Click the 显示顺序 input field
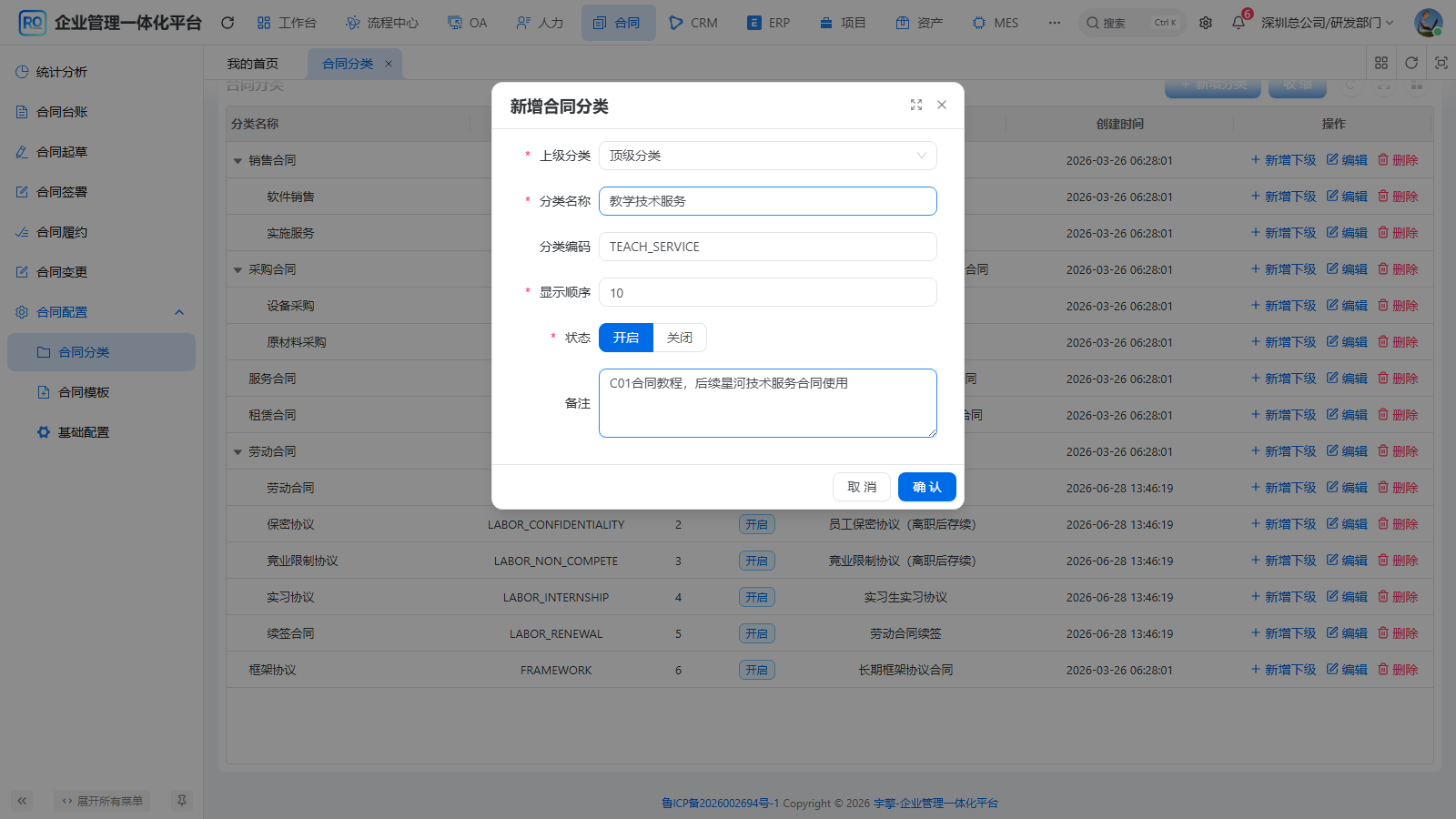The image size is (1456, 819). [x=768, y=292]
